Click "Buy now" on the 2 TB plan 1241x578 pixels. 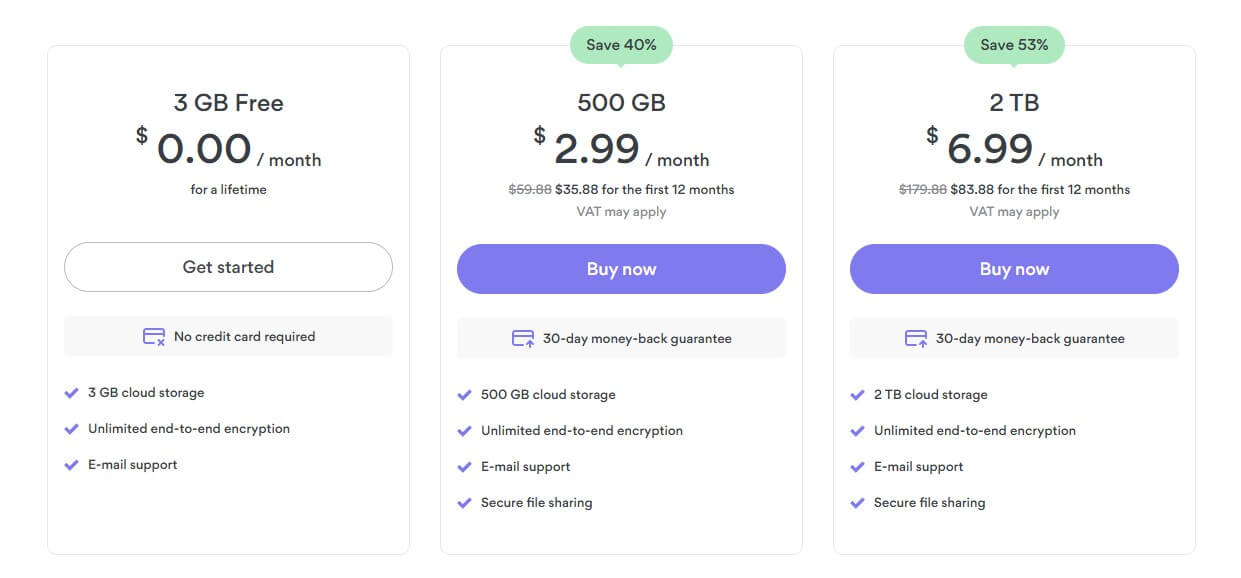click(x=1014, y=268)
